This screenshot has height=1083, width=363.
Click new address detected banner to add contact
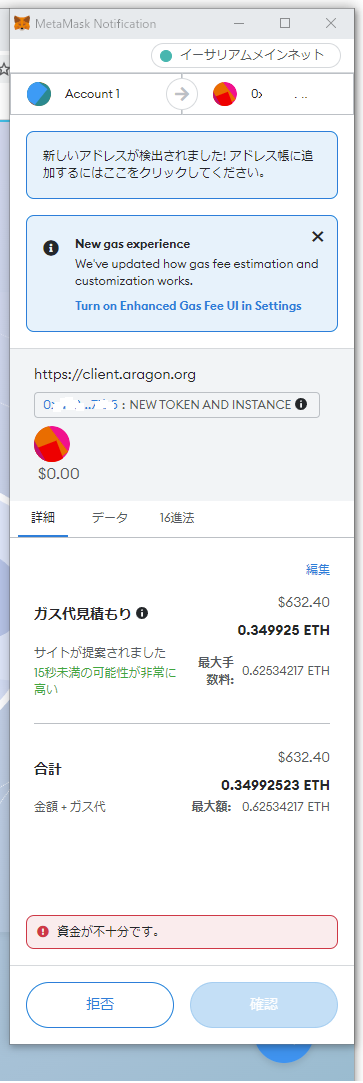(x=182, y=164)
